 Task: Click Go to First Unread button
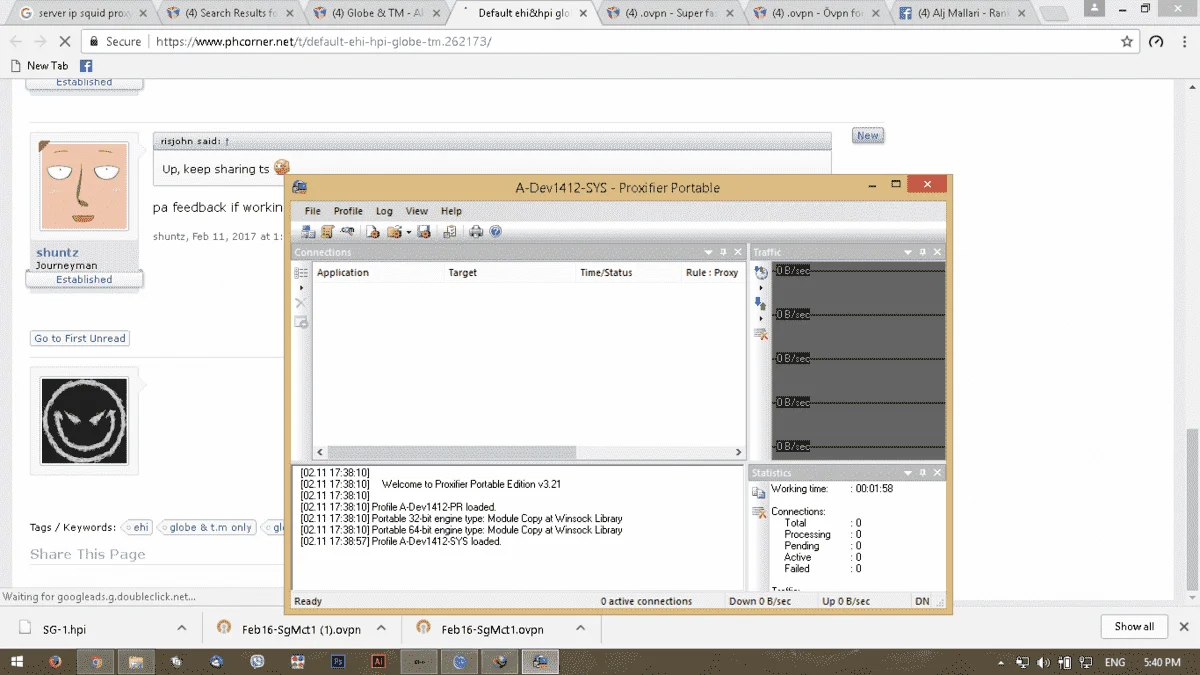(x=80, y=338)
